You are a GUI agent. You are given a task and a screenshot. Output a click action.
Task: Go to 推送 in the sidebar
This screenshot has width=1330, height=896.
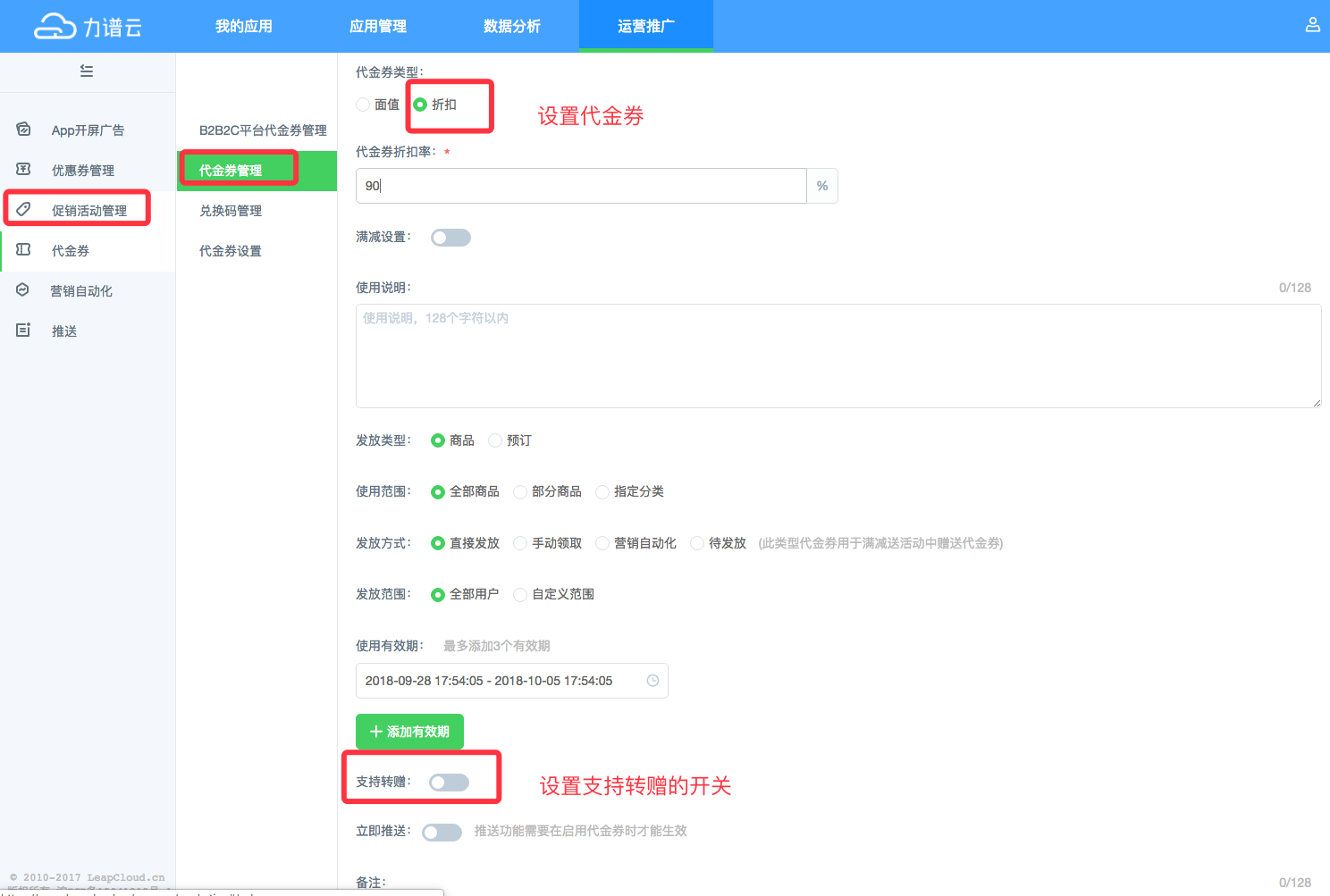88,331
